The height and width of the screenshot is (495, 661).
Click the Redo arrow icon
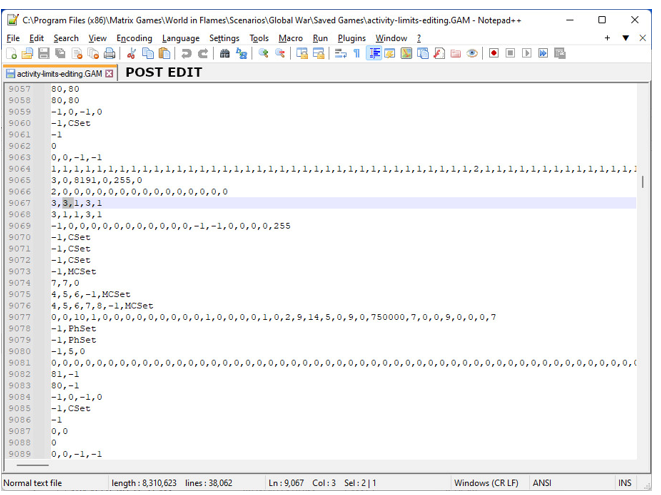(203, 54)
